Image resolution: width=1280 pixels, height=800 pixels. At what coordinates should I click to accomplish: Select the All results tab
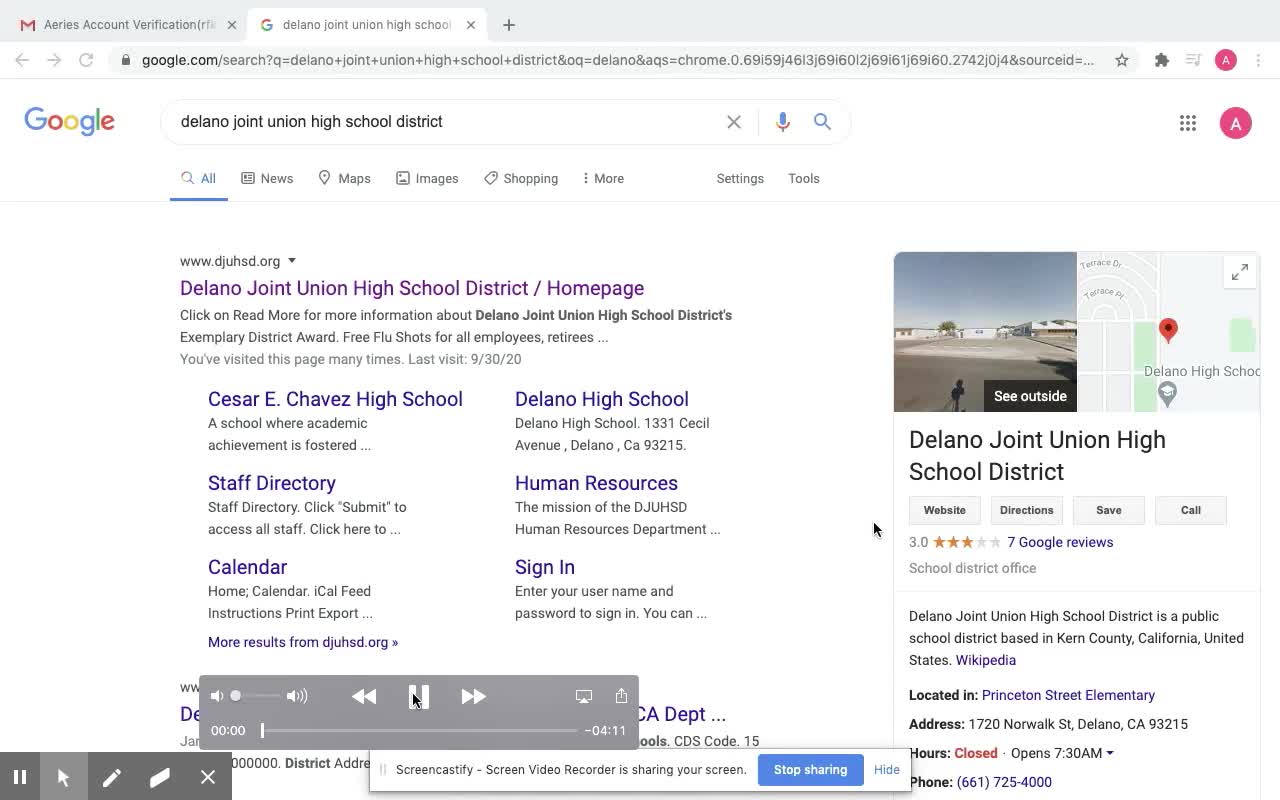point(198,179)
